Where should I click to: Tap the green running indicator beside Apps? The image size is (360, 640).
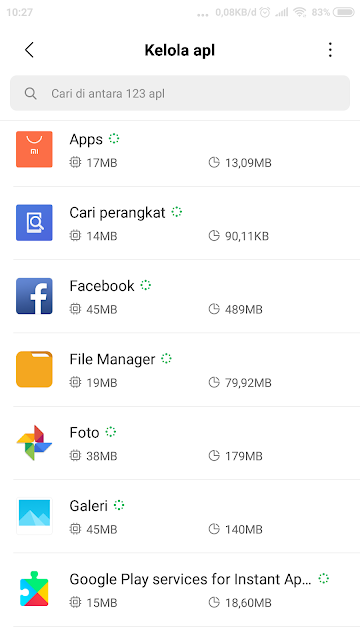114,139
